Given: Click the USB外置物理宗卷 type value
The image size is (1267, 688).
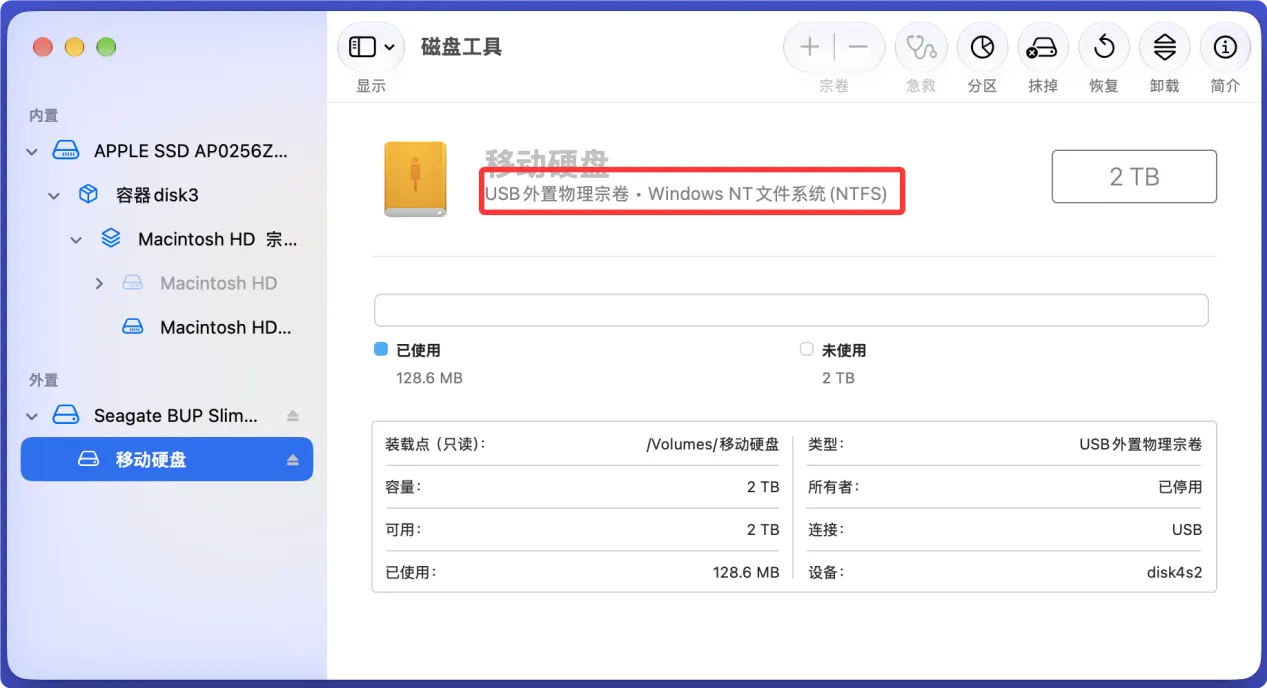Looking at the screenshot, I should pos(1141,444).
